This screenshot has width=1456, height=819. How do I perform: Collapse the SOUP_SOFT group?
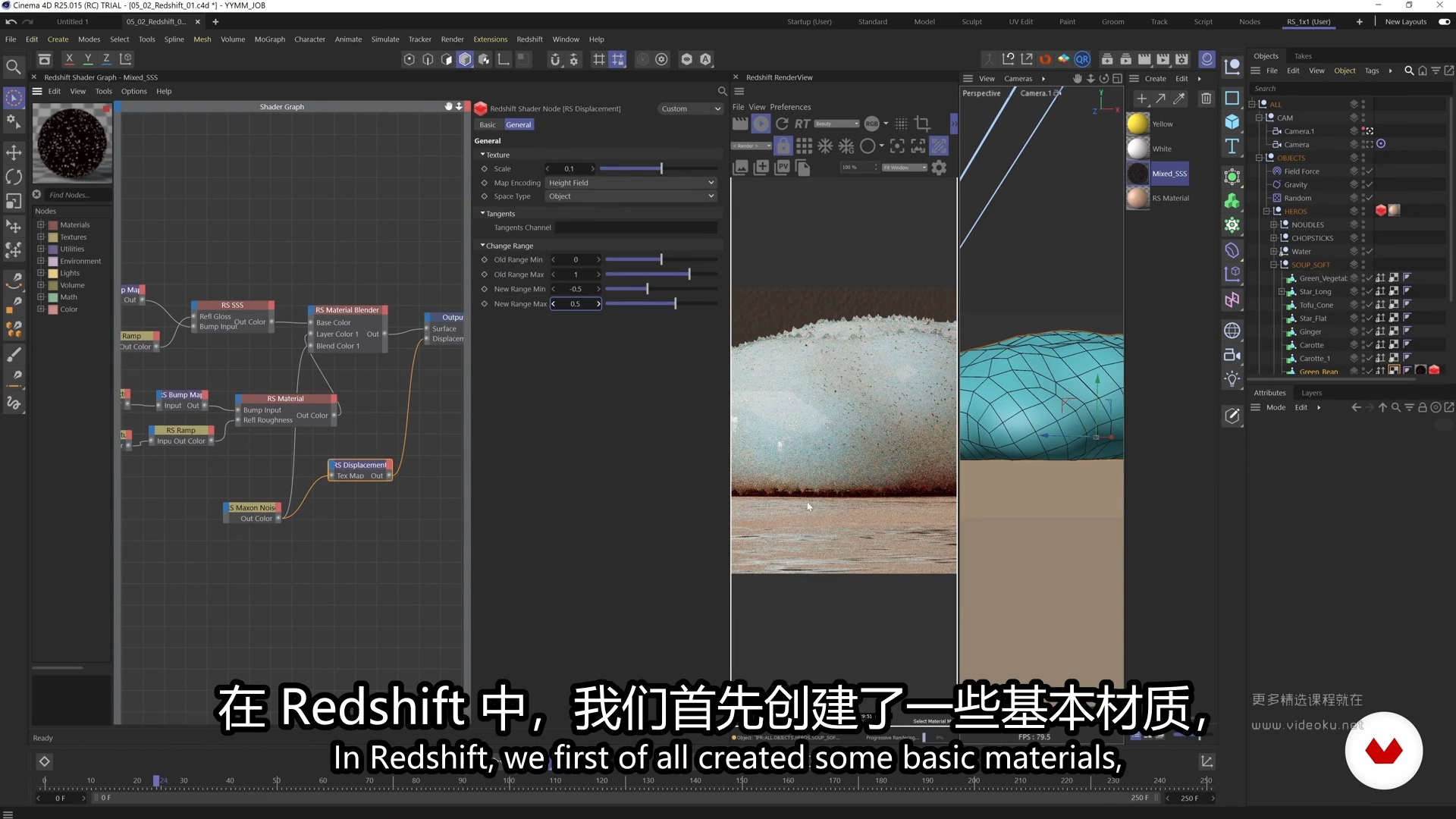1273,265
